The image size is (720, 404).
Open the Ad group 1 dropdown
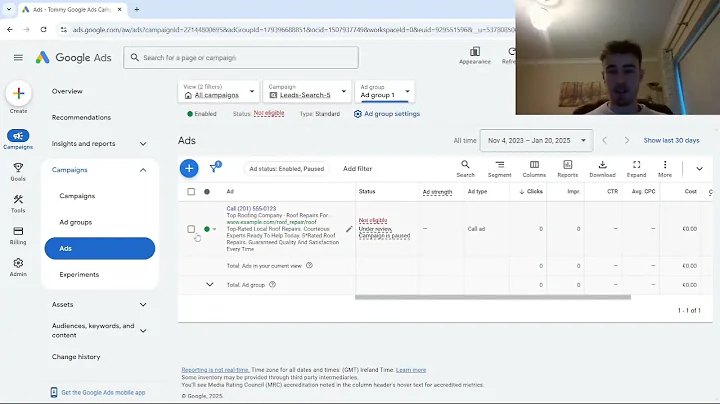(385, 91)
